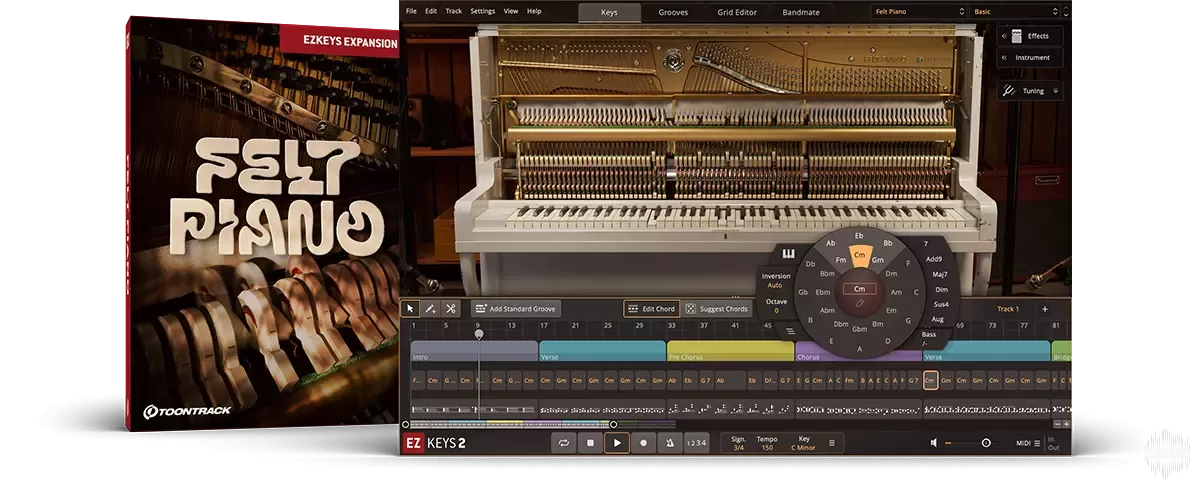
Task: Open the Track menu
Action: 454,11
